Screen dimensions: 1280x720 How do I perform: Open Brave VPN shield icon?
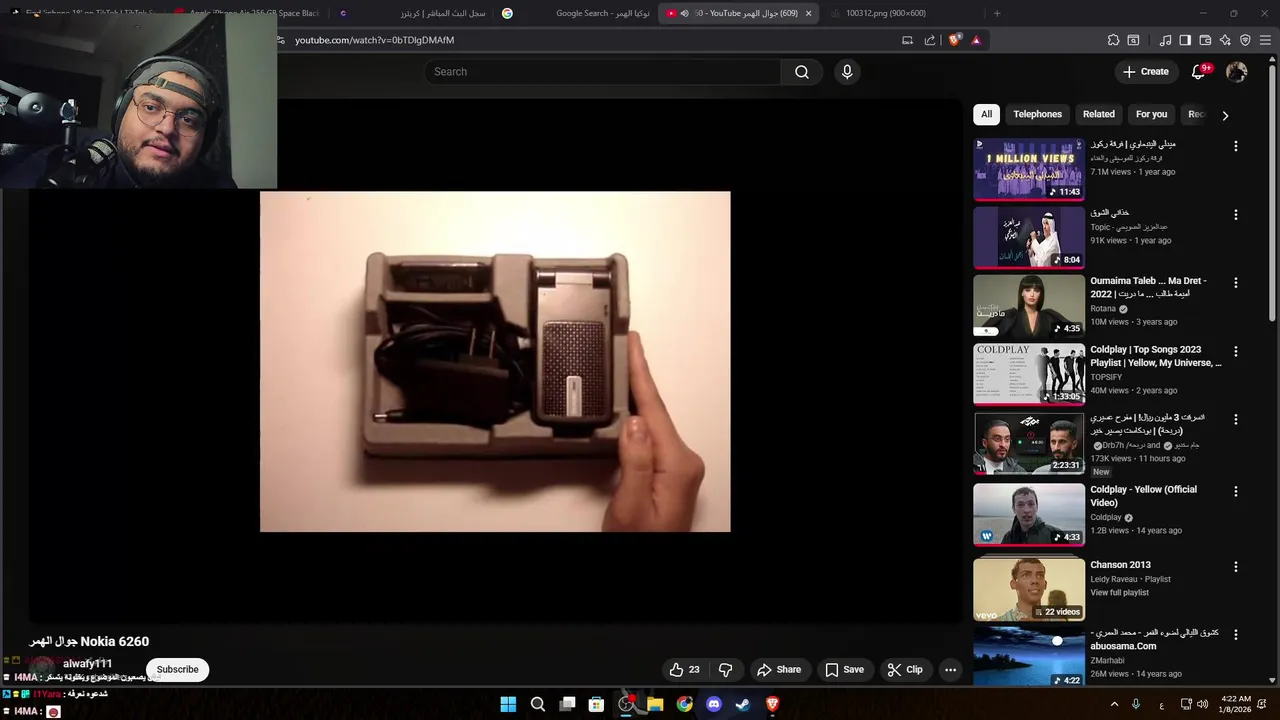click(1245, 40)
